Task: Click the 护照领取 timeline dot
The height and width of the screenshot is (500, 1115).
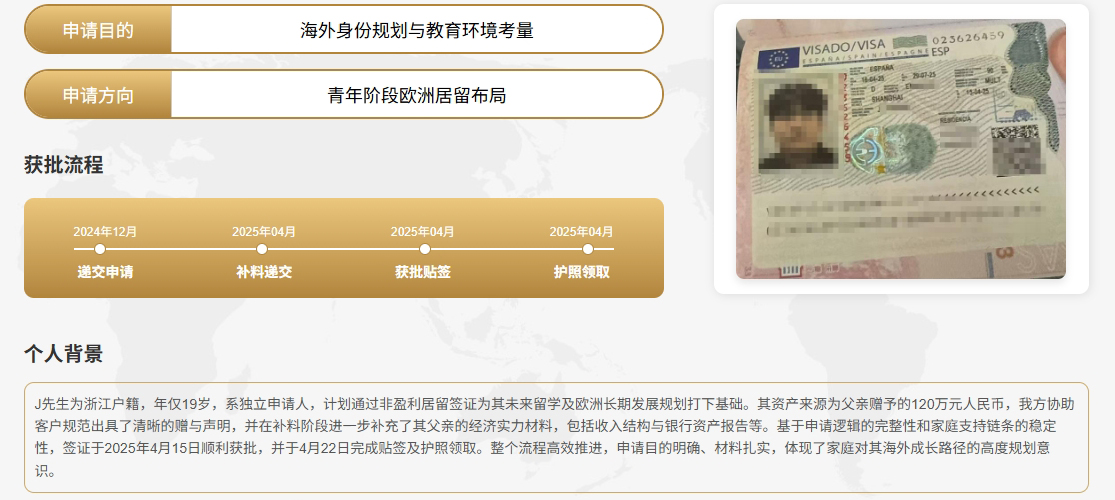Action: click(588, 249)
